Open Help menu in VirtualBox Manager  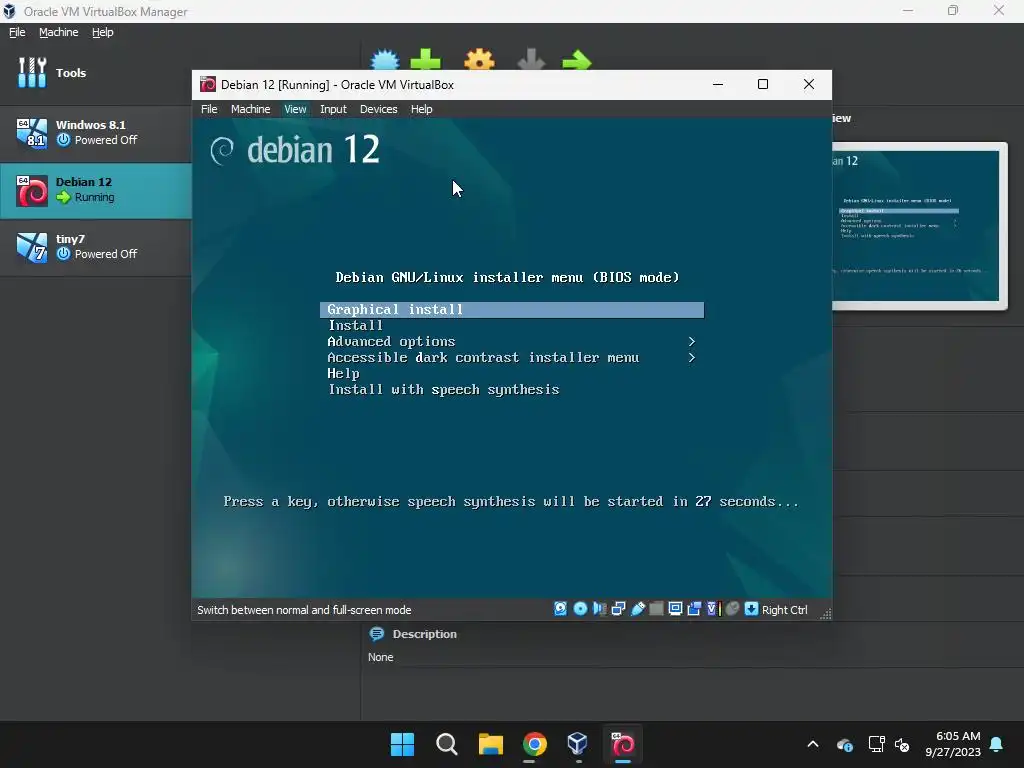pos(102,32)
